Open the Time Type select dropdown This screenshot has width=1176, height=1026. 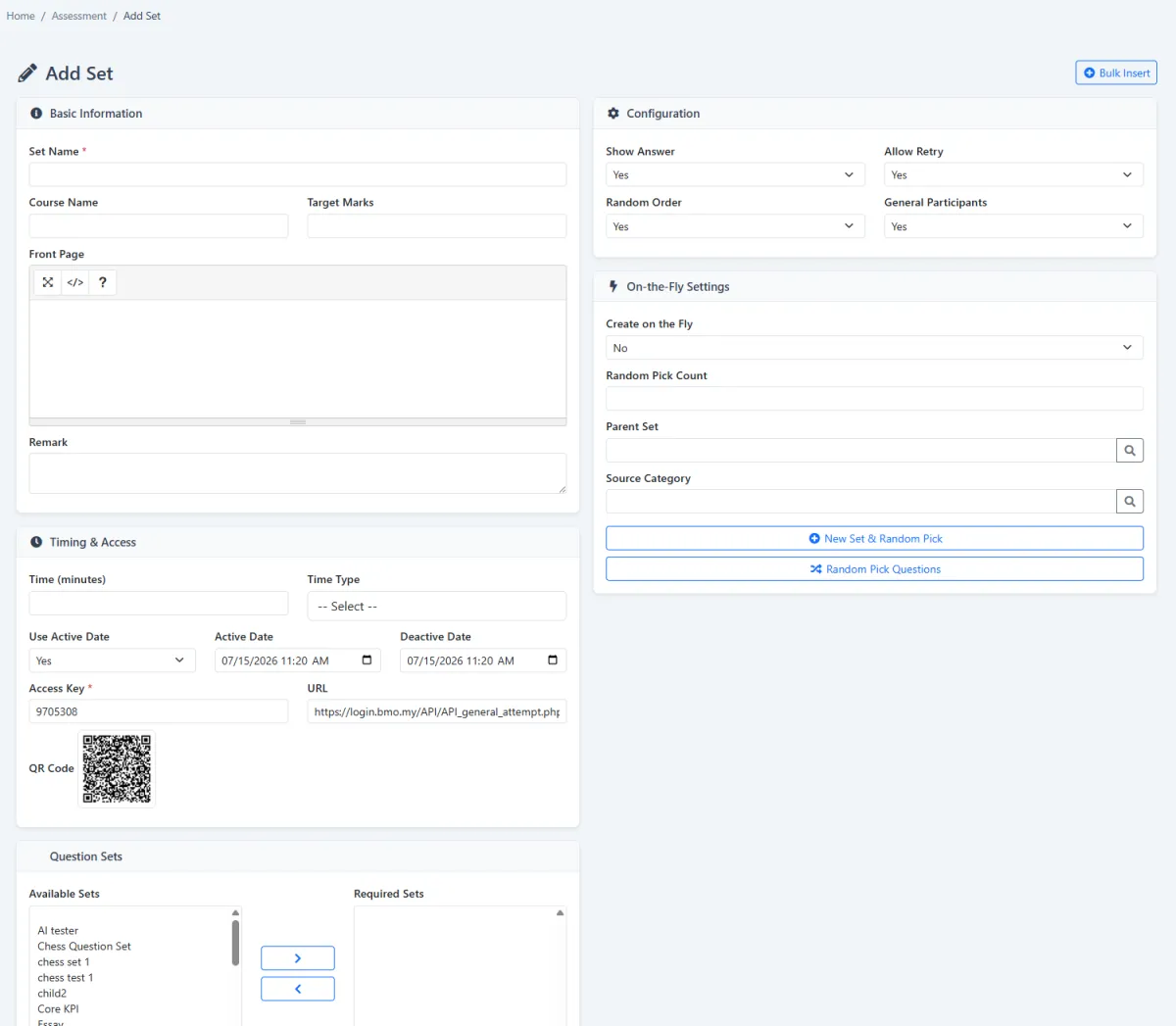click(436, 606)
